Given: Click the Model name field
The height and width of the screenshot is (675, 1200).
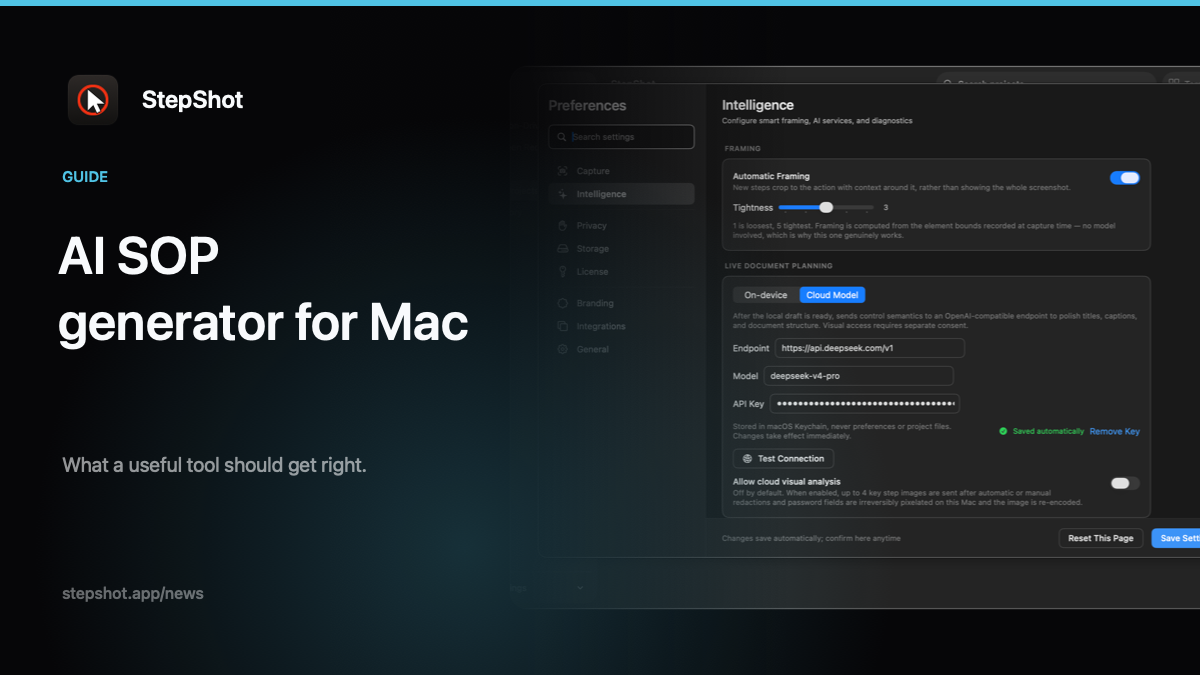Looking at the screenshot, I should click(859, 376).
